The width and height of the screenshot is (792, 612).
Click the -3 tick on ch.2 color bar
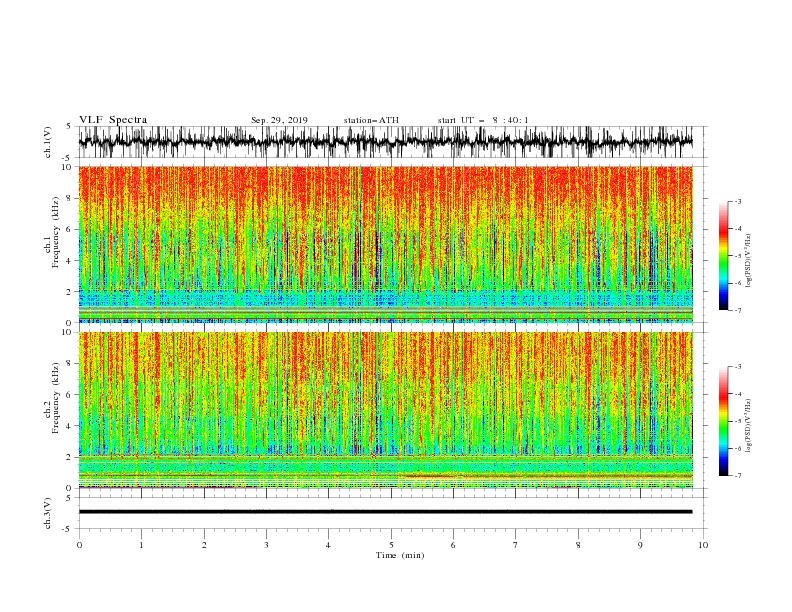737,367
